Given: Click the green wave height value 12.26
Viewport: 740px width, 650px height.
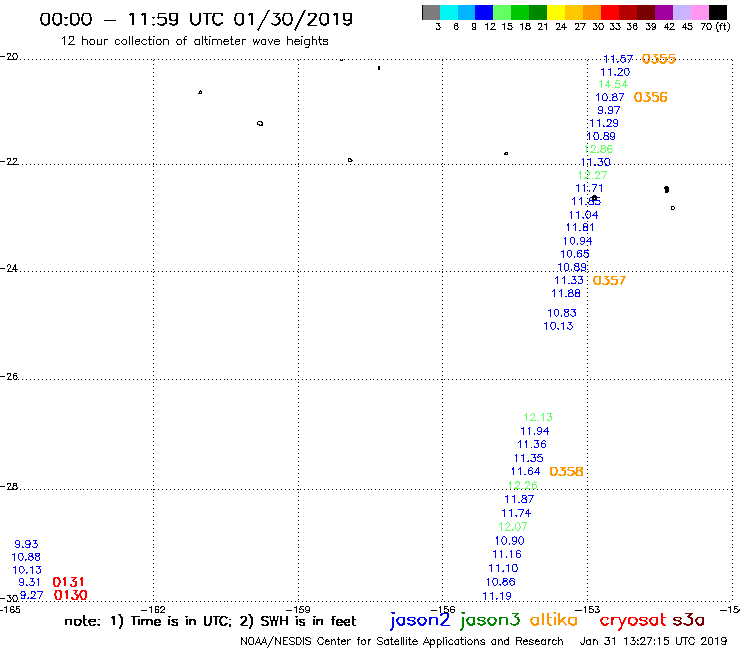Looking at the screenshot, I should 522,485.
